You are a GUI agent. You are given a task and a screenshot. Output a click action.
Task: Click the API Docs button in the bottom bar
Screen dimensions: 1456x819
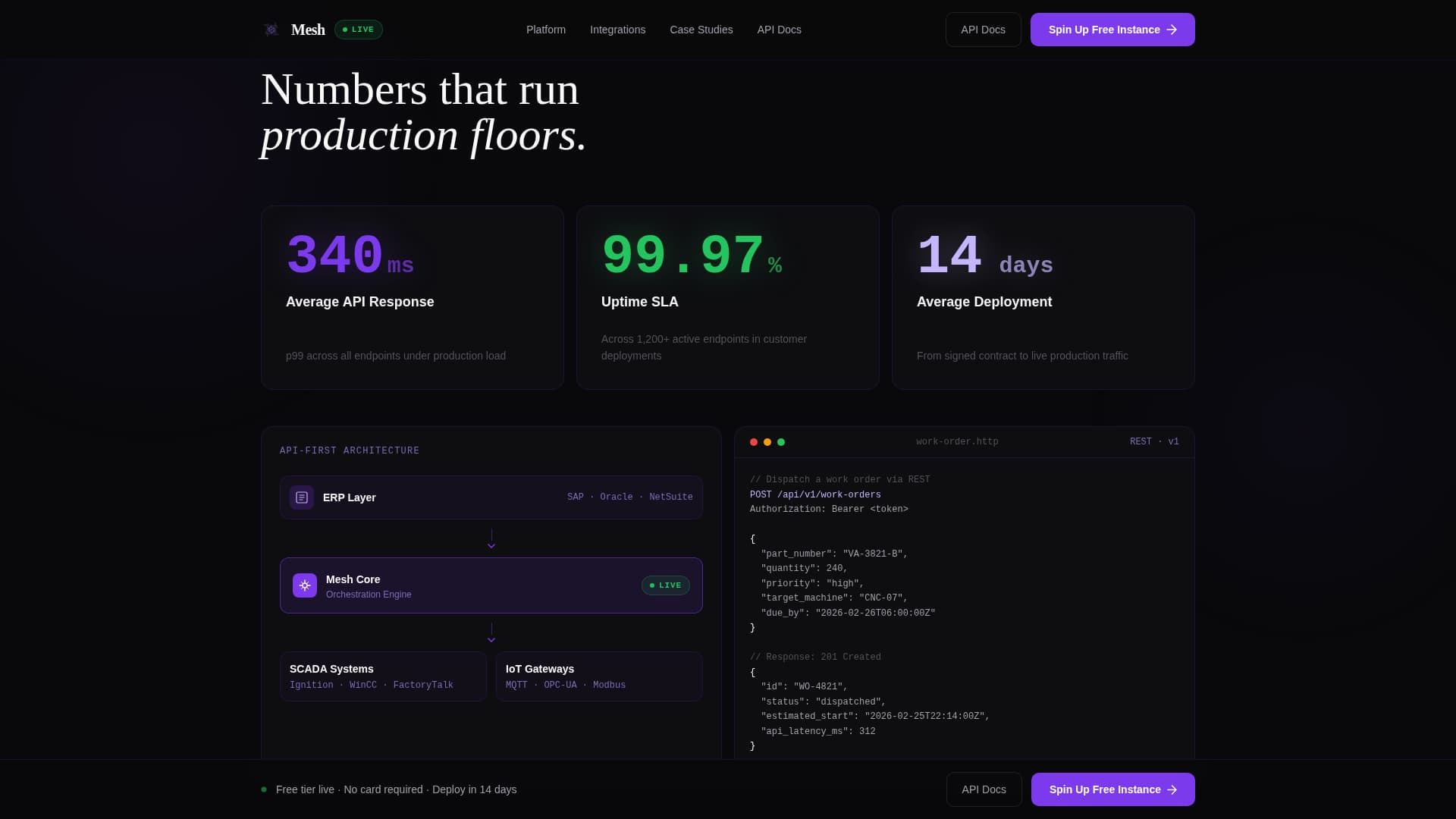pyautogui.click(x=984, y=789)
